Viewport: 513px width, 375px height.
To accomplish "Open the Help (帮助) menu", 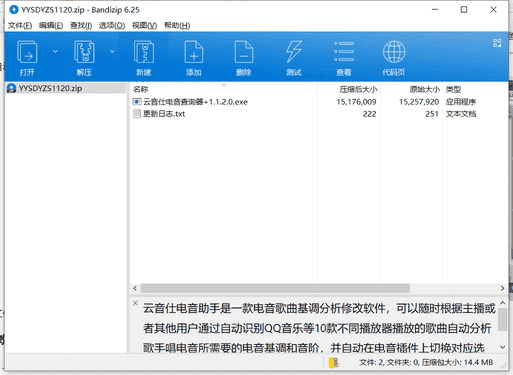I will point(177,25).
